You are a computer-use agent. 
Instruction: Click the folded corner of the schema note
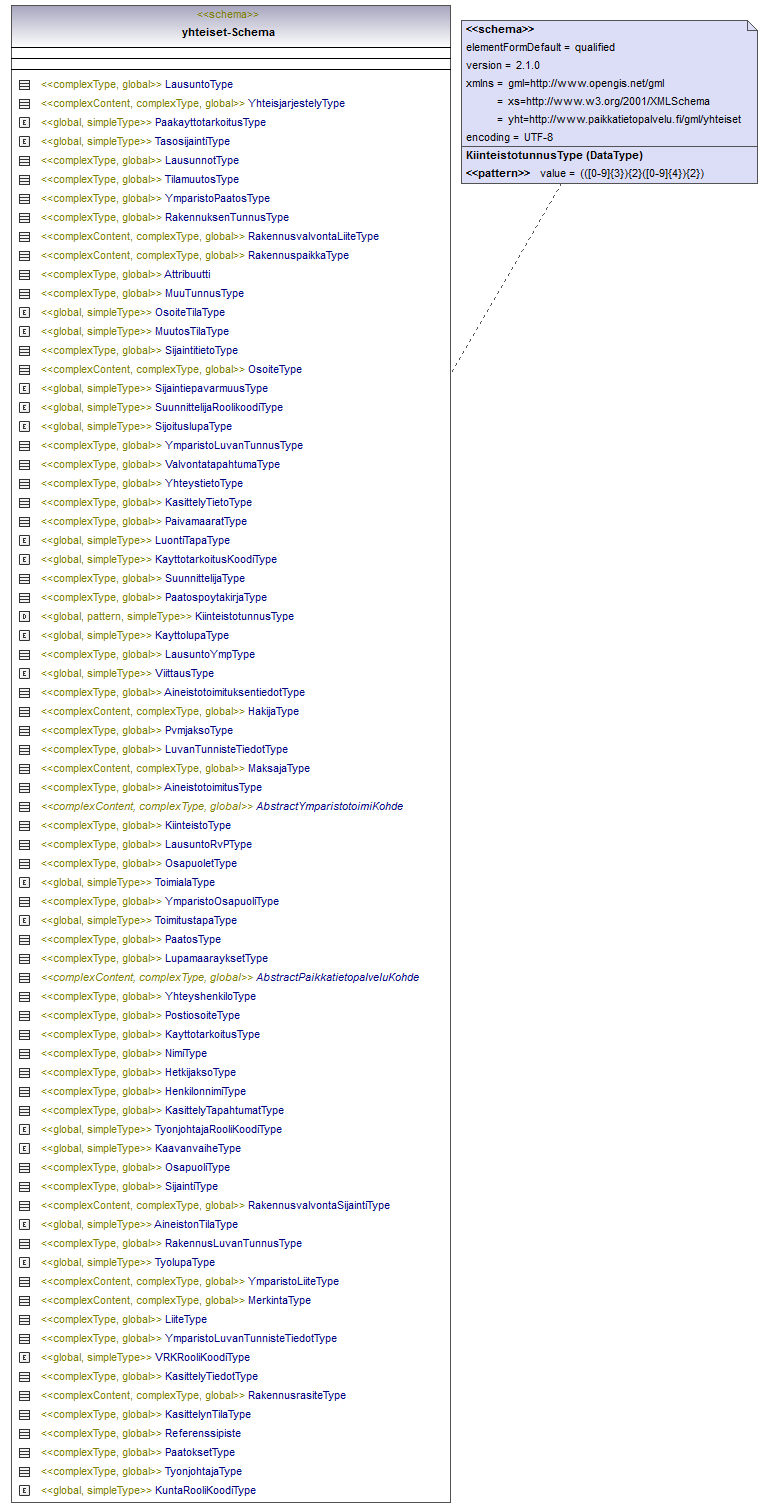point(750,27)
